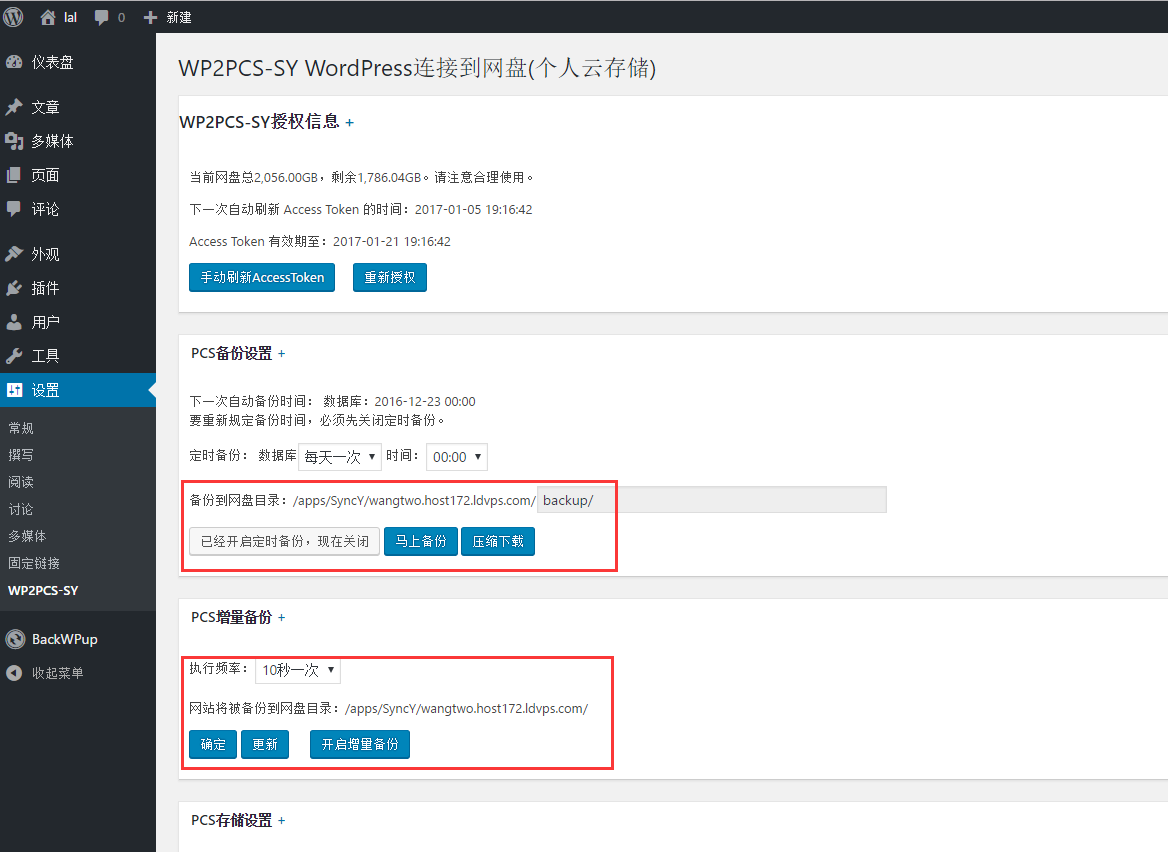Open the 多媒体 item in settings submenu
The height and width of the screenshot is (852, 1168).
point(28,536)
